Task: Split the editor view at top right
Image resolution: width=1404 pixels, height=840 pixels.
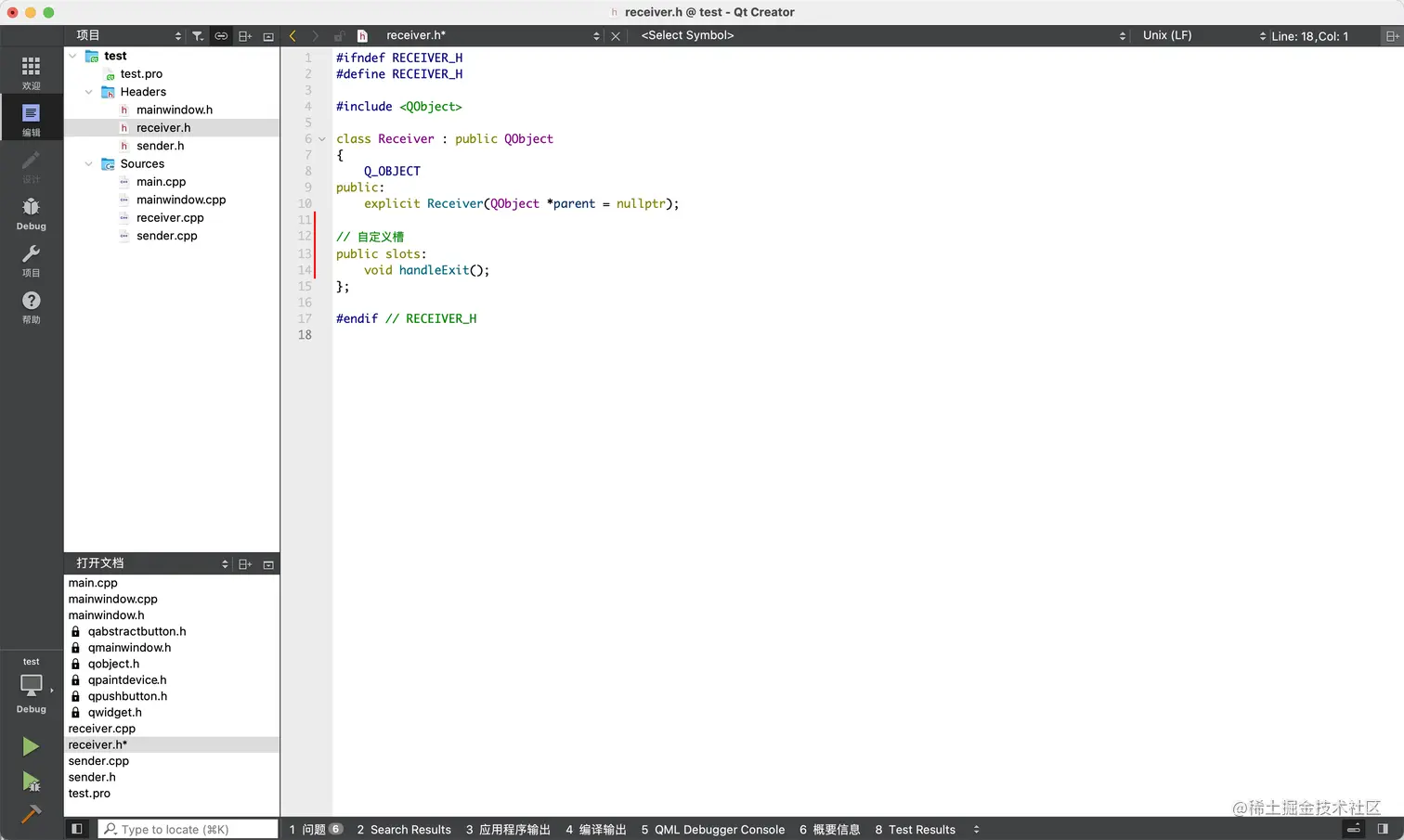Action: point(1392,36)
